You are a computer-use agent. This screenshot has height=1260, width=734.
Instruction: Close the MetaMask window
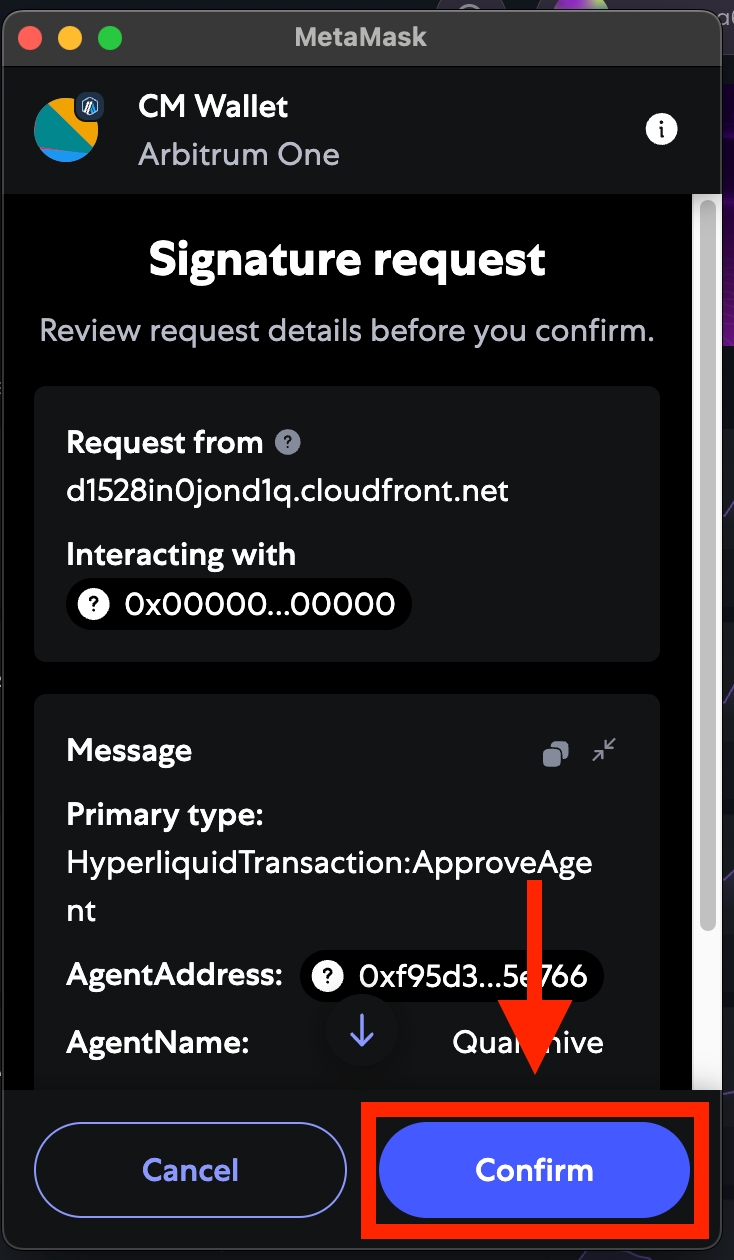(30, 38)
